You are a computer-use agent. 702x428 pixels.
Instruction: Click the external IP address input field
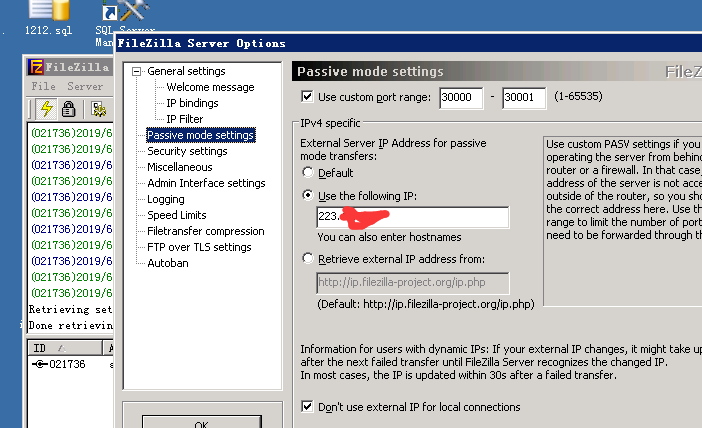412,217
